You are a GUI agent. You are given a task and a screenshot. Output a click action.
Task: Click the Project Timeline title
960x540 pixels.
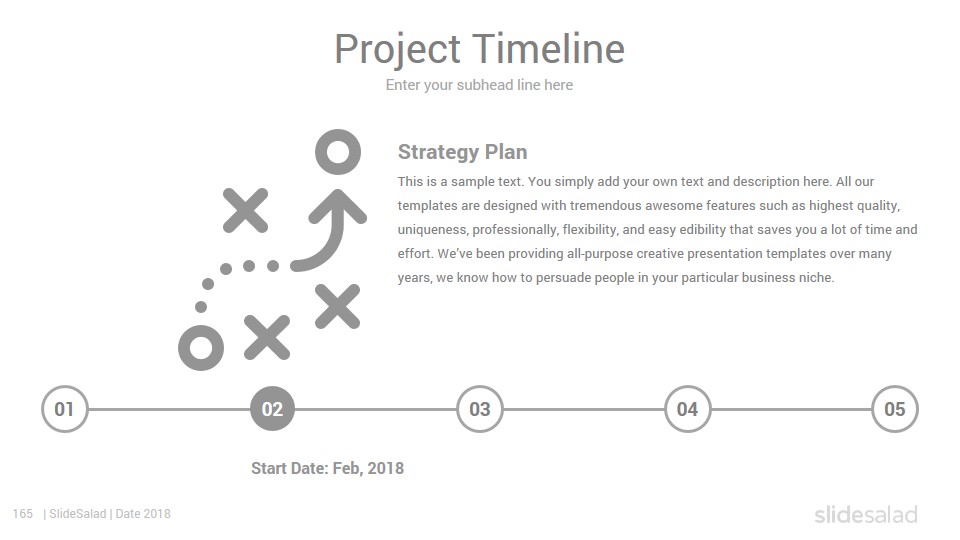pos(479,49)
